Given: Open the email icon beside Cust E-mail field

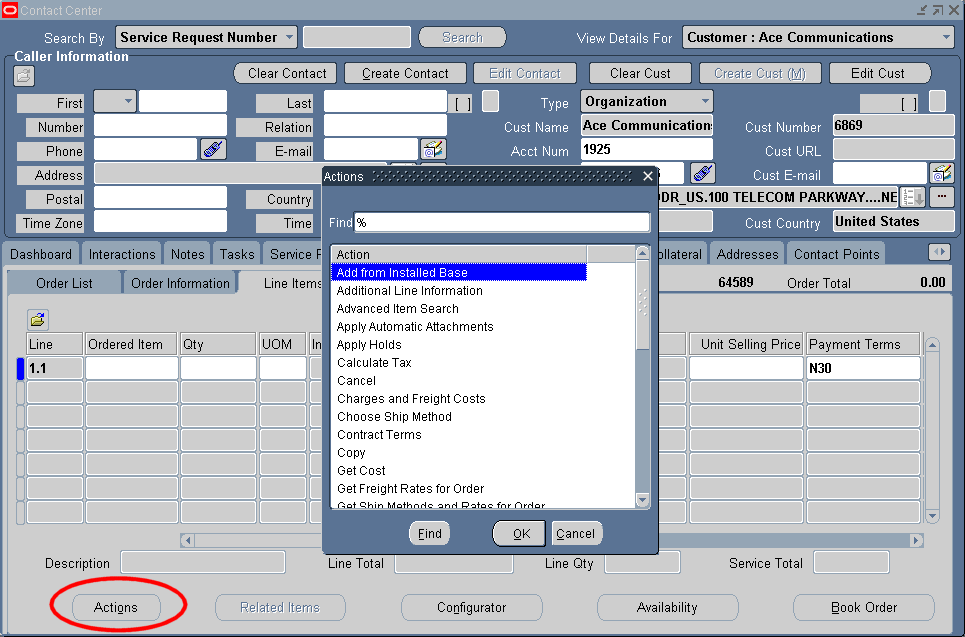Looking at the screenshot, I should 941,173.
